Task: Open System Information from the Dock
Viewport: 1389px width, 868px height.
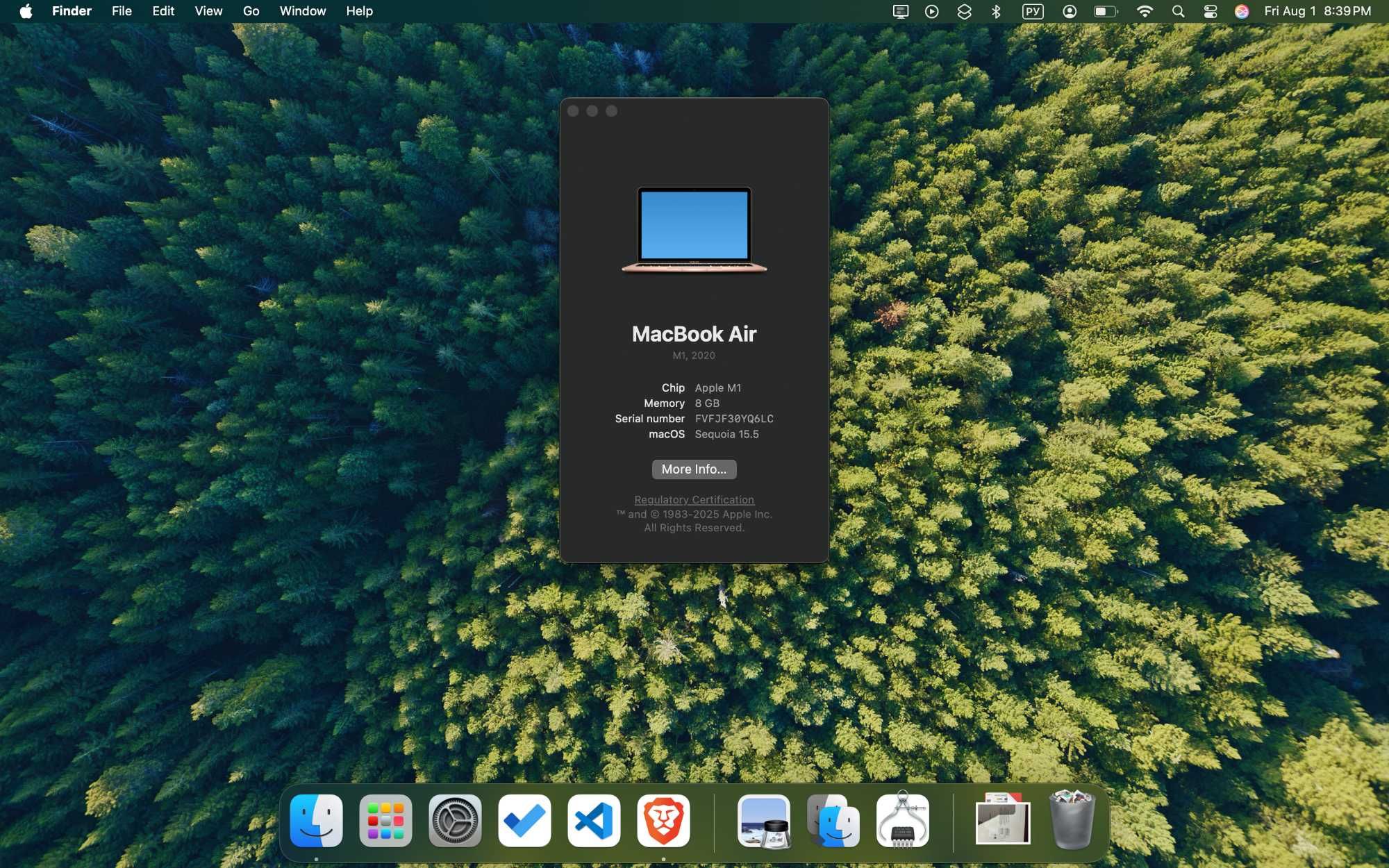Action: pyautogui.click(x=903, y=821)
